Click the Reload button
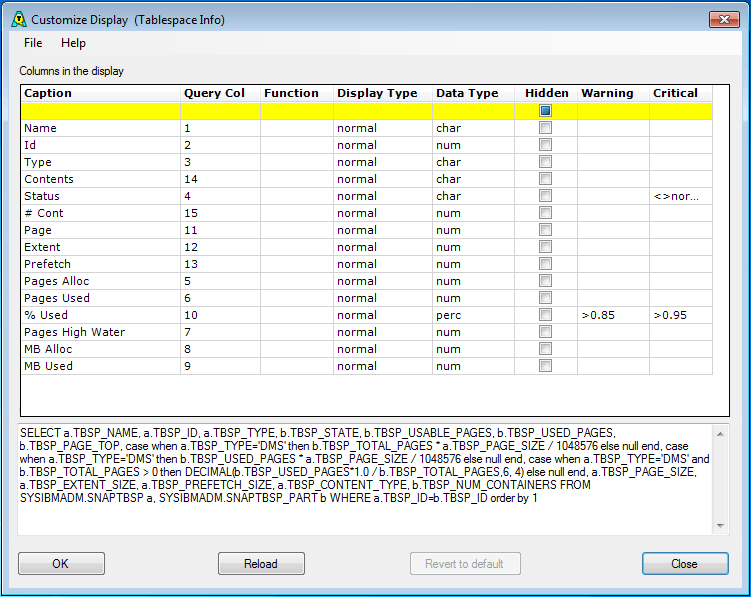The image size is (751, 597). tap(261, 563)
